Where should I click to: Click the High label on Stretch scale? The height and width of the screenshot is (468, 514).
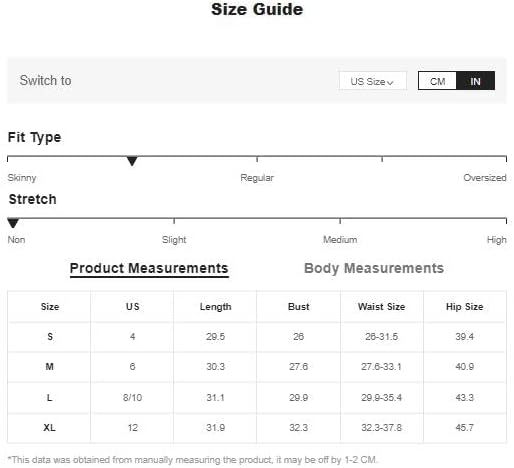[x=496, y=240]
